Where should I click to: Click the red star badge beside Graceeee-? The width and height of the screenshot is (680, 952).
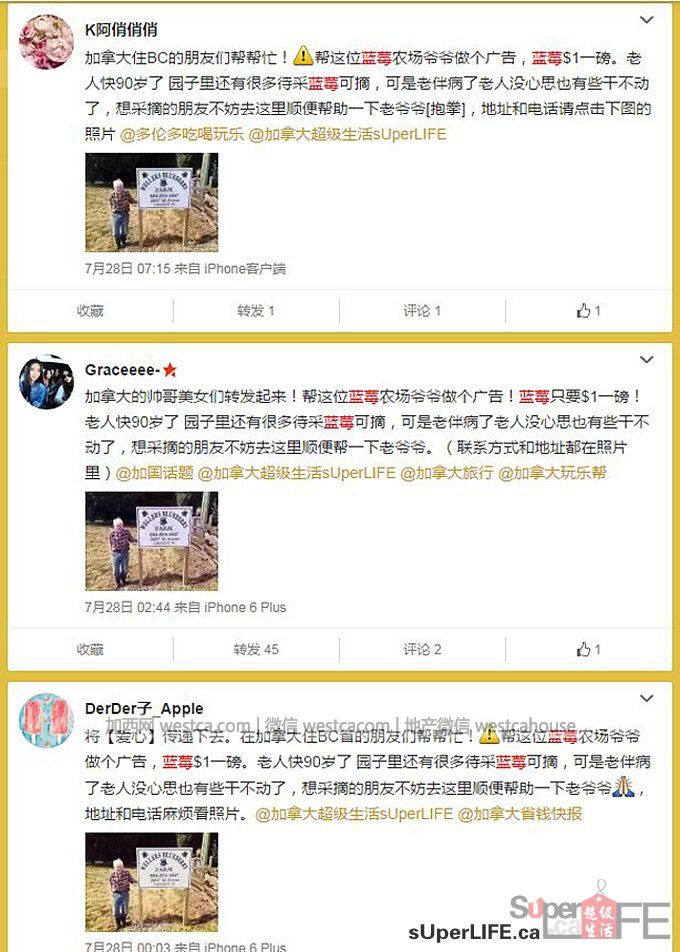pos(170,369)
